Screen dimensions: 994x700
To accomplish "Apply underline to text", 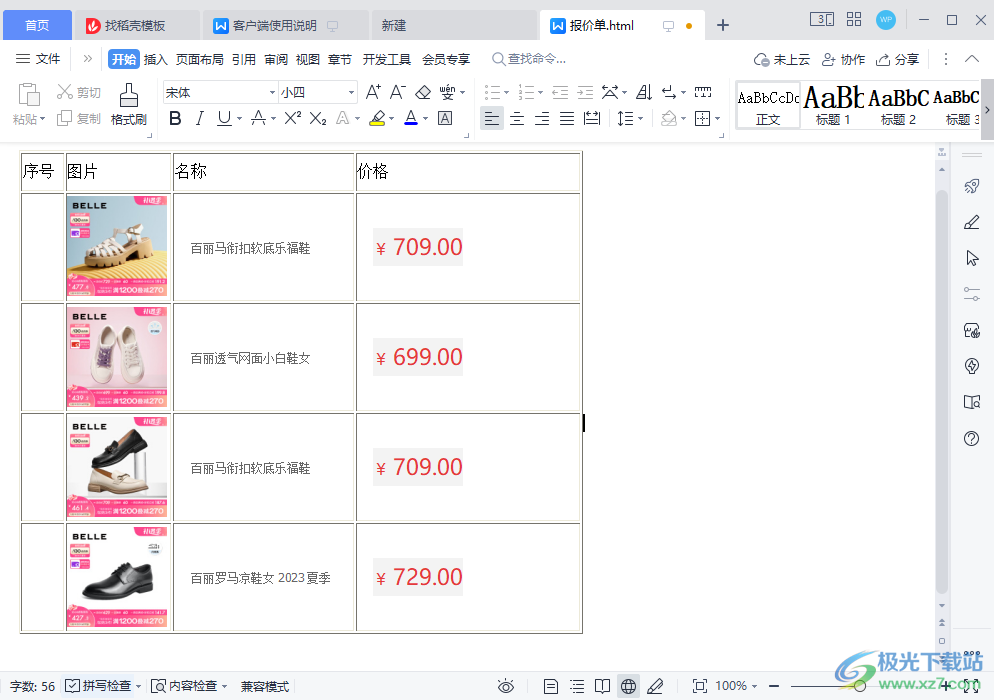I will click(x=224, y=119).
